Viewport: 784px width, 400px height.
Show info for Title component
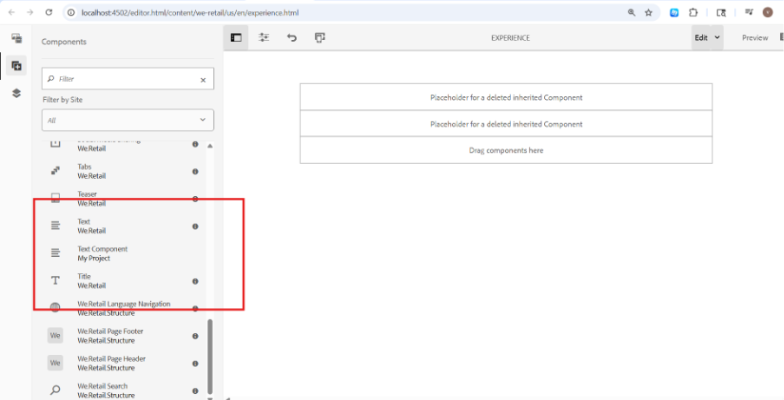(x=195, y=282)
